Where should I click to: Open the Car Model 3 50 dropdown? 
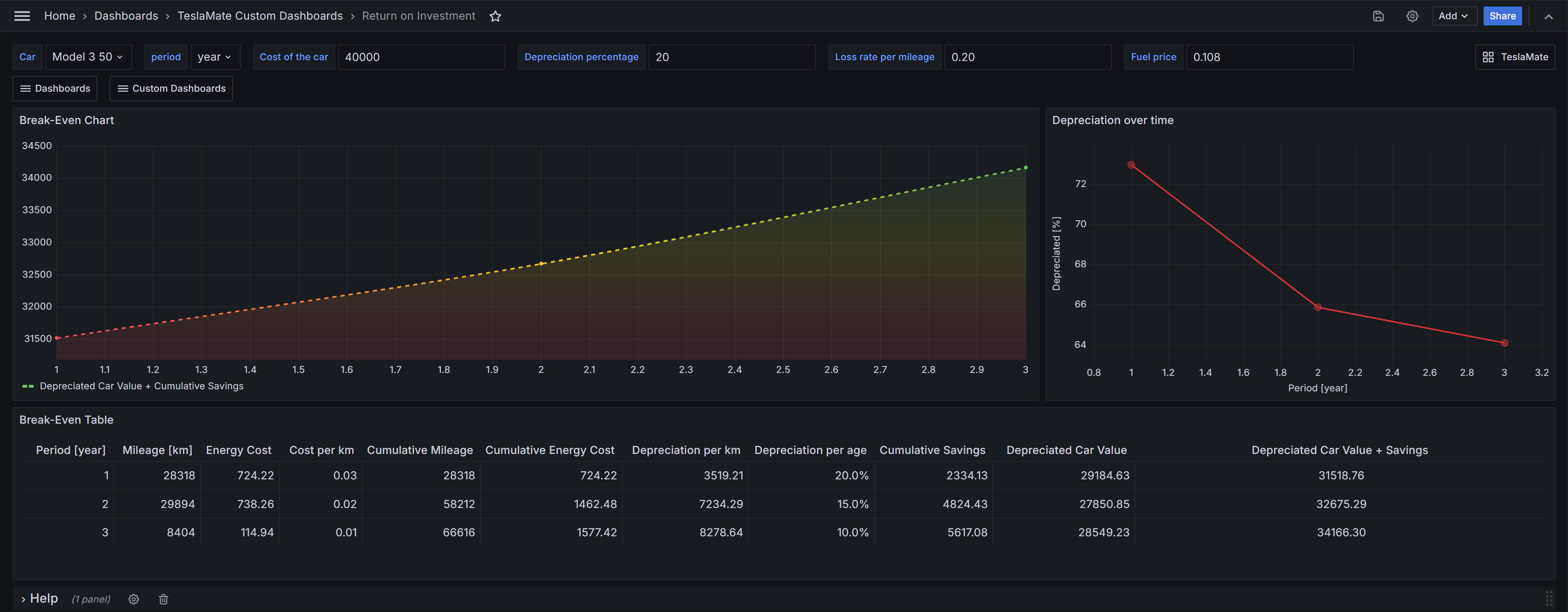click(88, 57)
